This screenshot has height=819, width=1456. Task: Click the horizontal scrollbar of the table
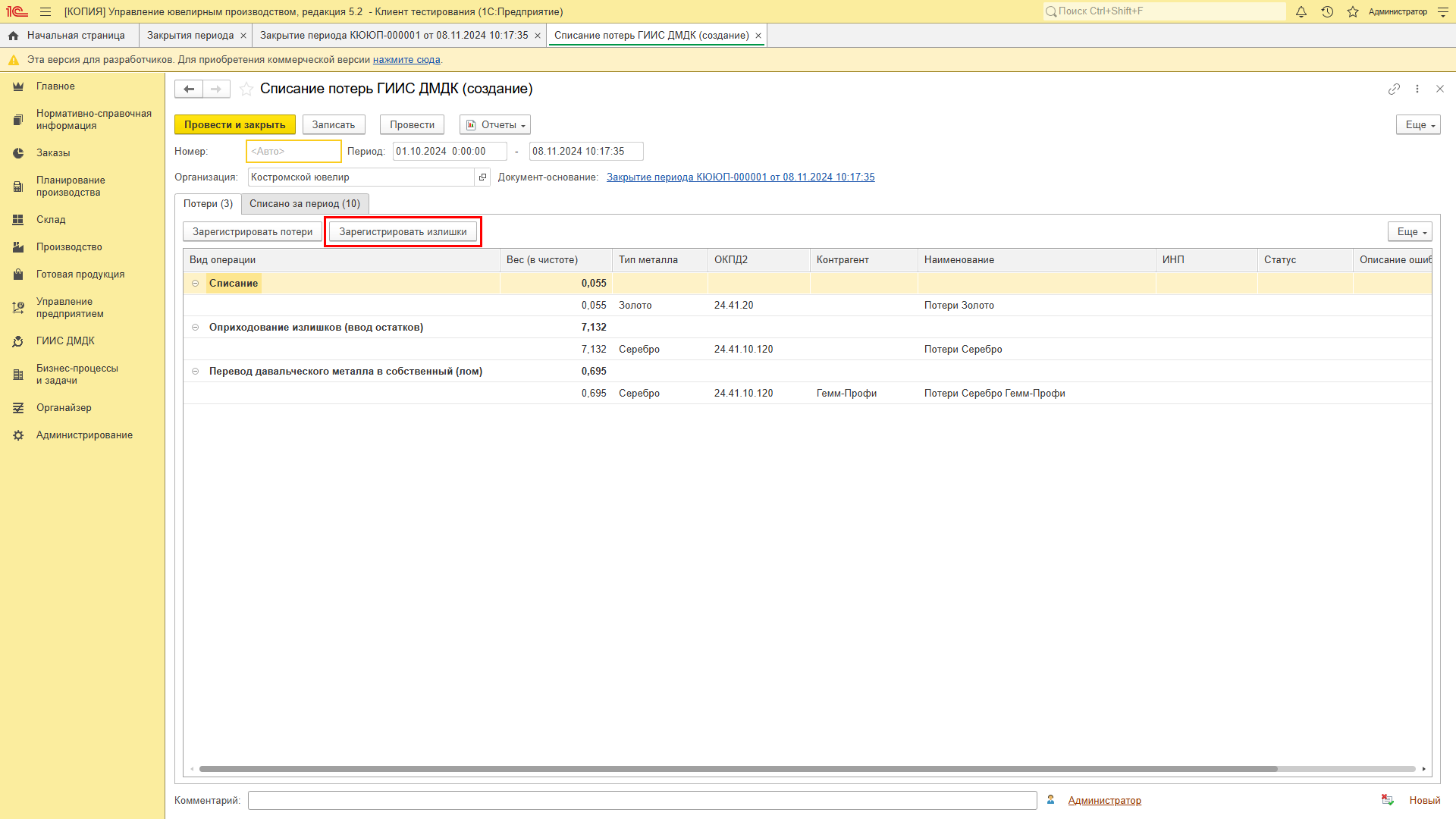(x=738, y=769)
